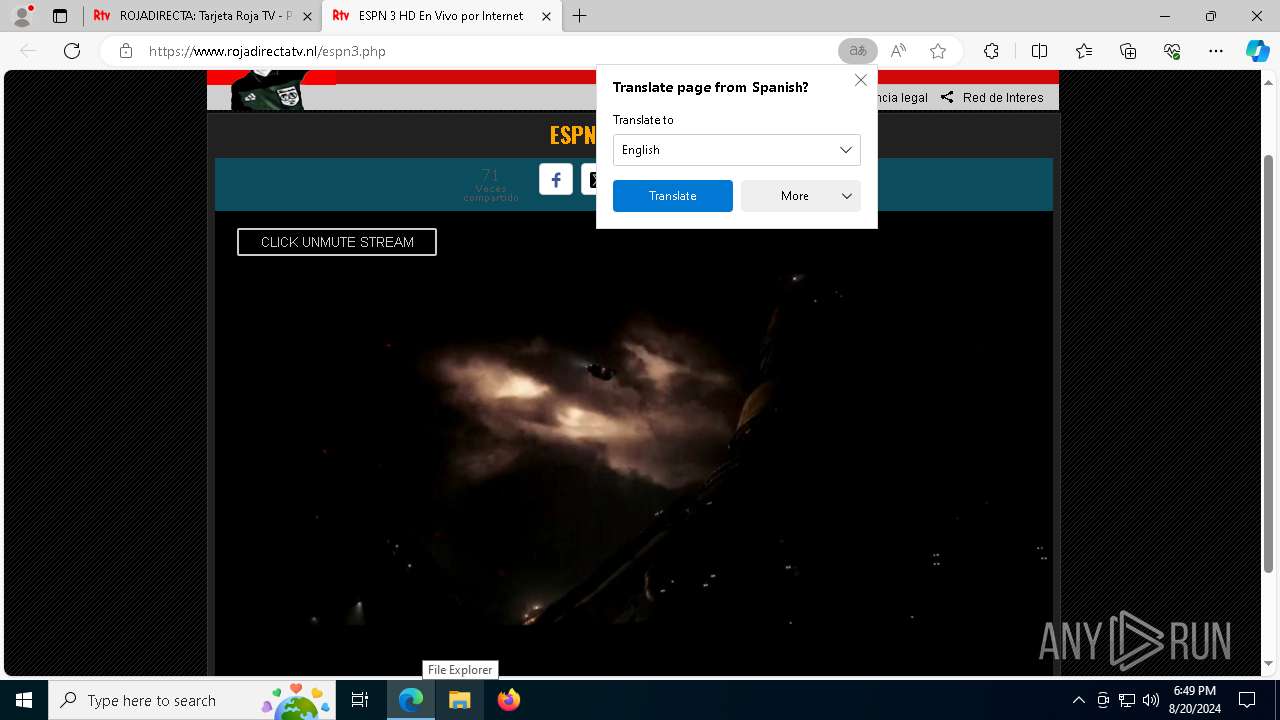
Task: Open Edge Settings and more menu
Action: pos(1216,51)
